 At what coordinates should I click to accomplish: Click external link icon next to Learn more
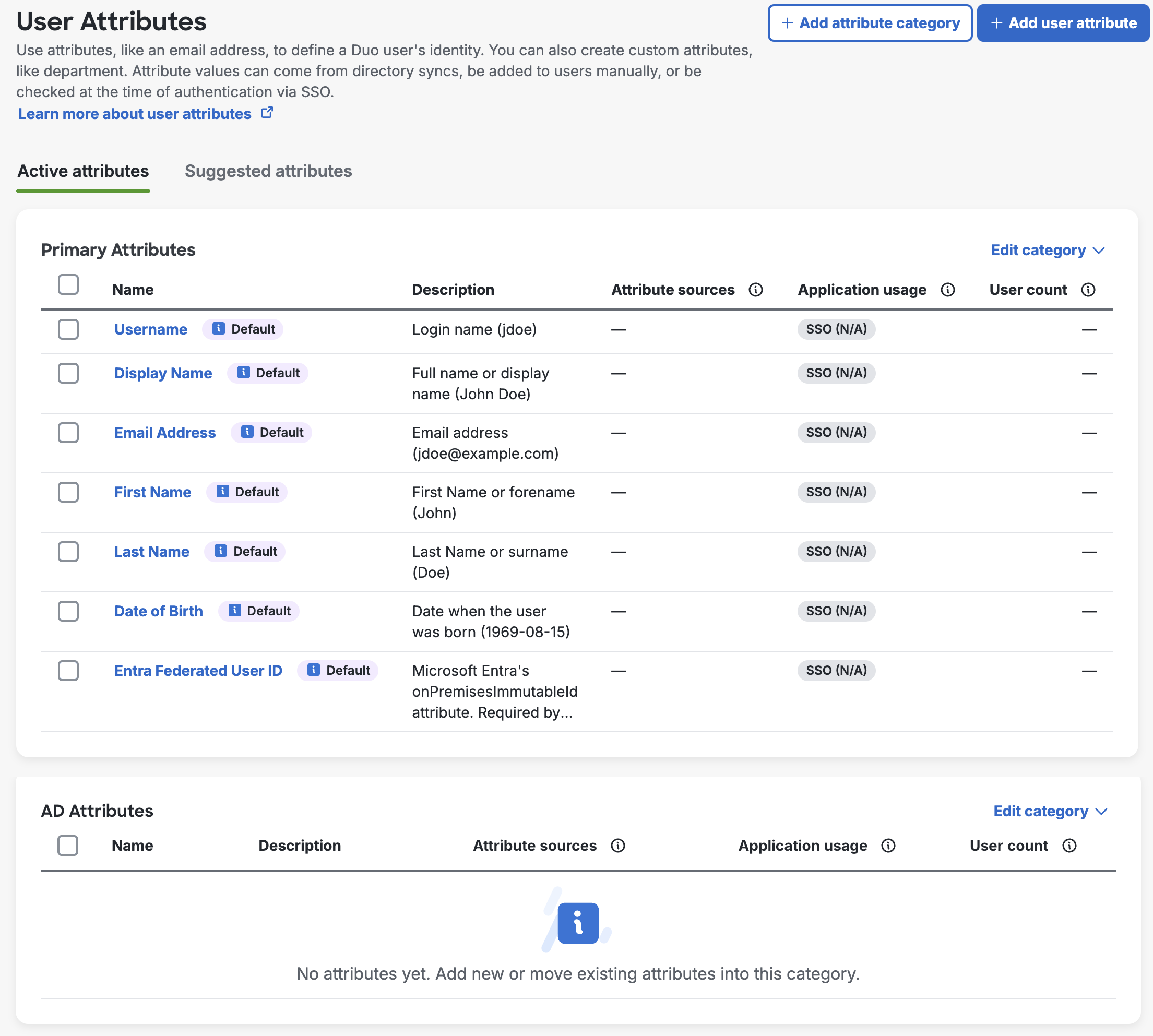267,113
